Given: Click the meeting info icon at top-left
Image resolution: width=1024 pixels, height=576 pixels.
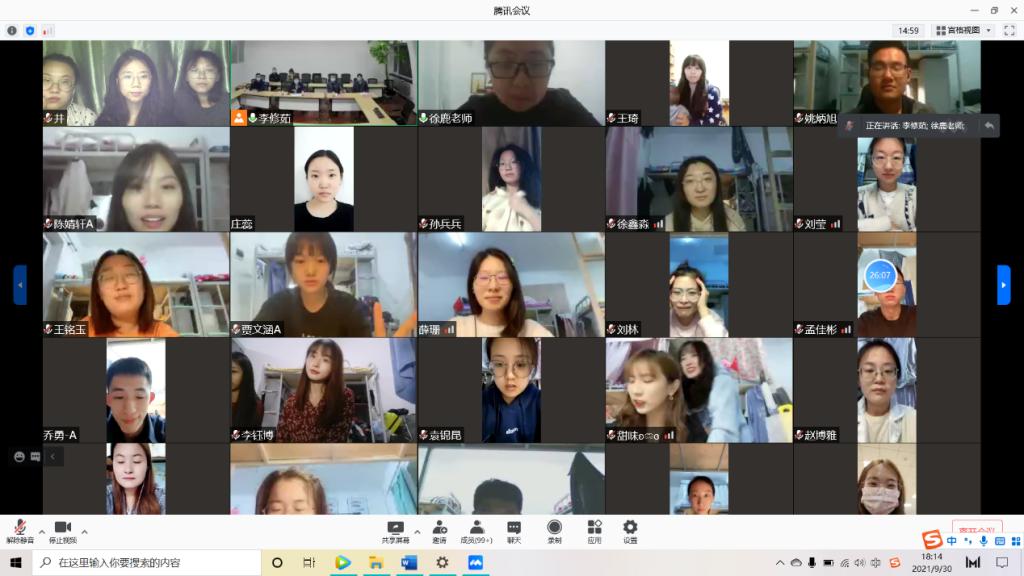Looking at the screenshot, I should click(x=12, y=31).
